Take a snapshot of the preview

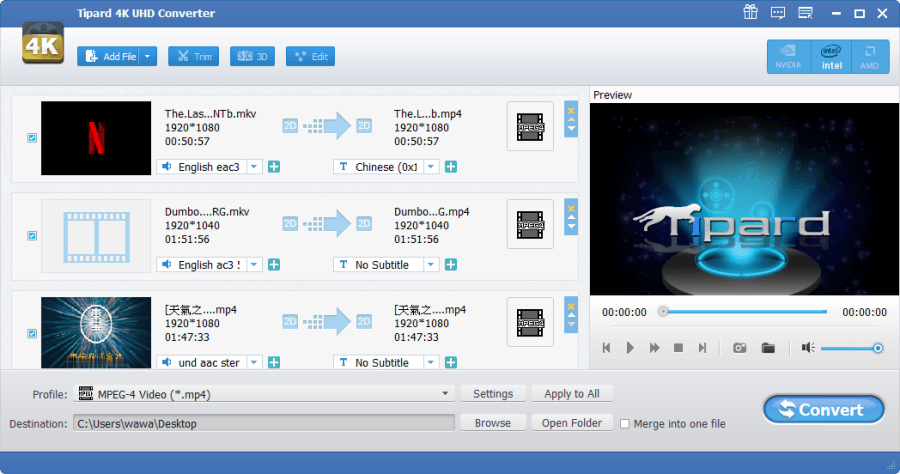click(739, 348)
